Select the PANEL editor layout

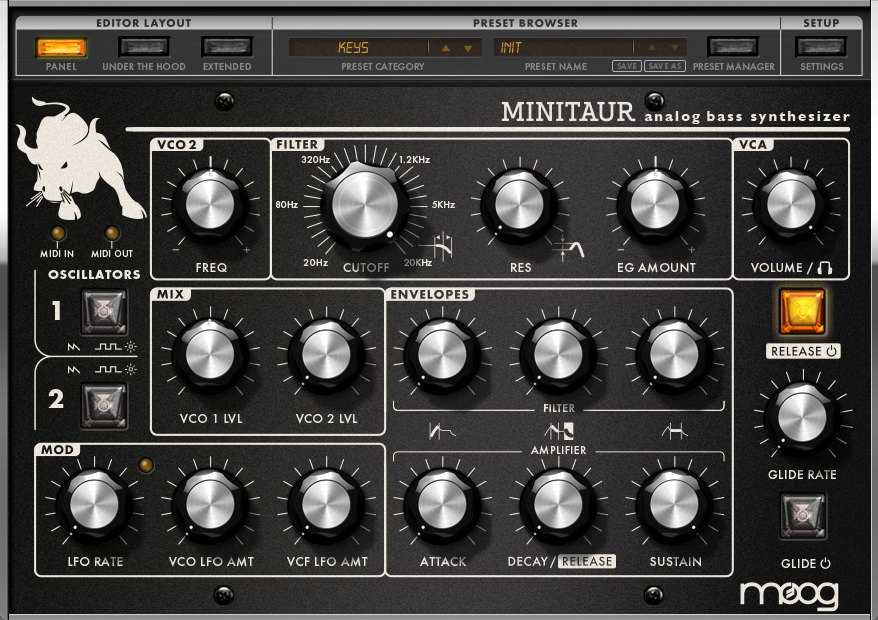(x=61, y=47)
